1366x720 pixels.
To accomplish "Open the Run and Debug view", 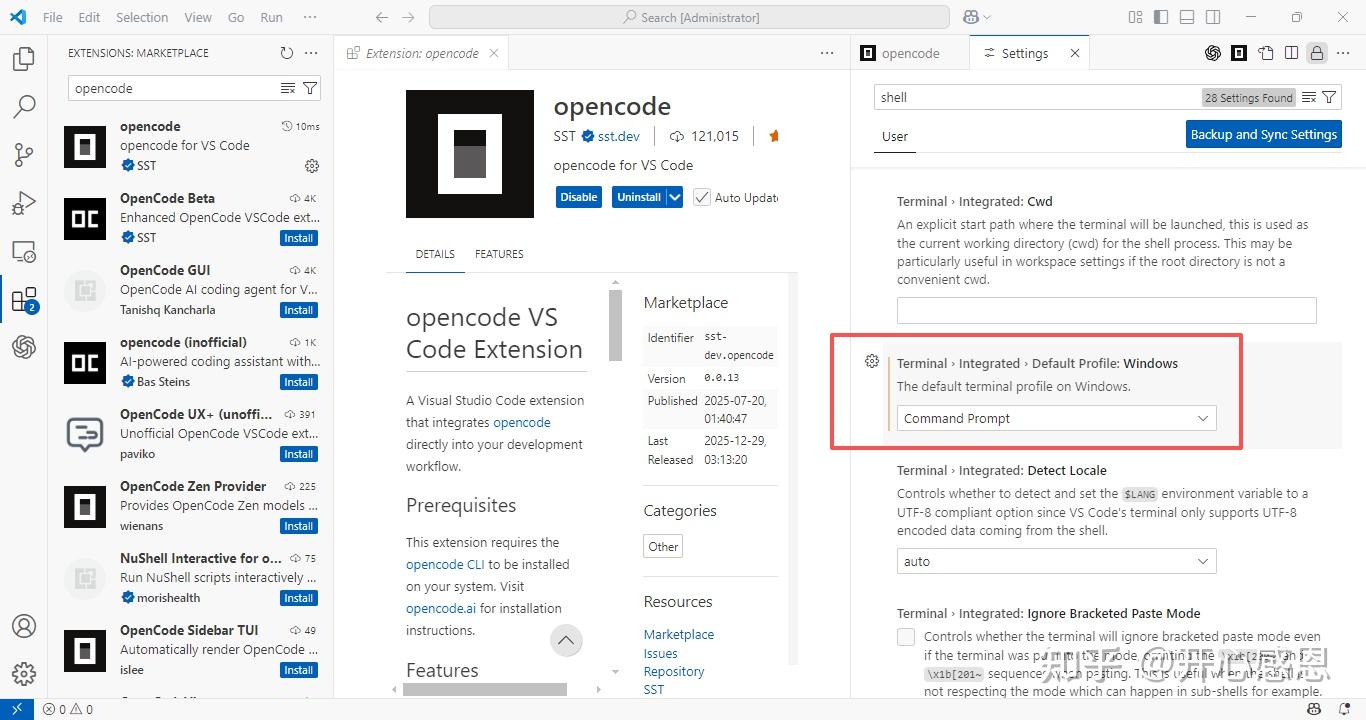I will (24, 203).
